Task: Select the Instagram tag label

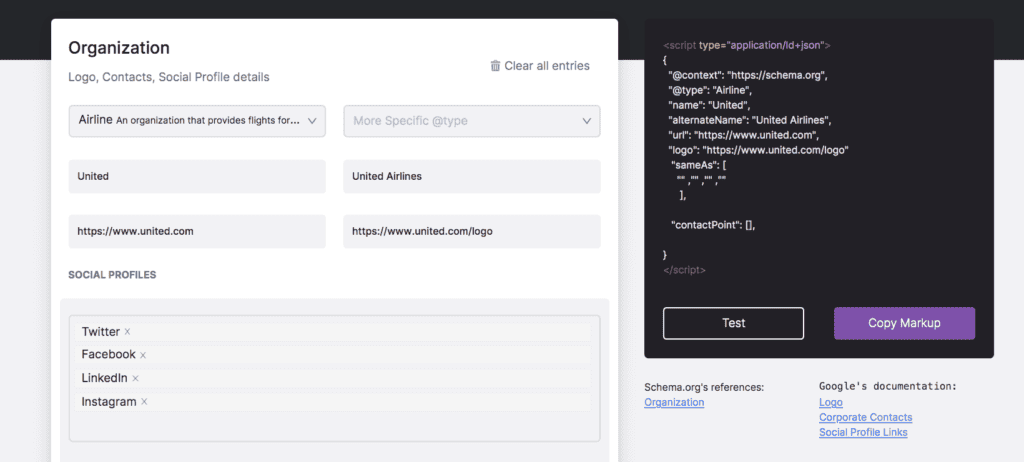Action: [109, 402]
